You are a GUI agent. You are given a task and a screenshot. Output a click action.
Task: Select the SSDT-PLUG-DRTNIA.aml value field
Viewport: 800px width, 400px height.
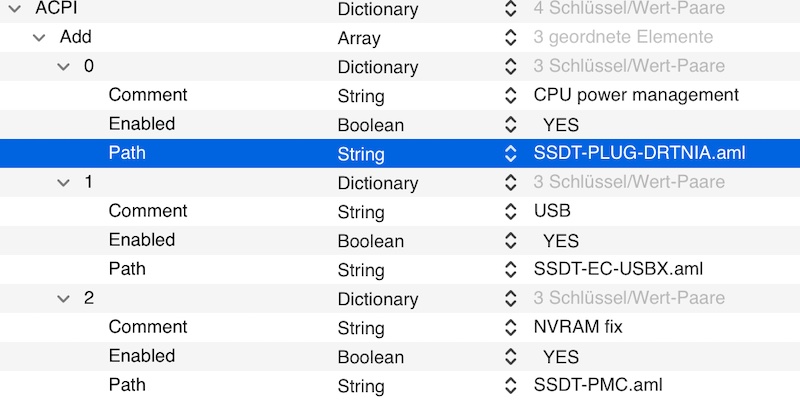pyautogui.click(x=640, y=154)
